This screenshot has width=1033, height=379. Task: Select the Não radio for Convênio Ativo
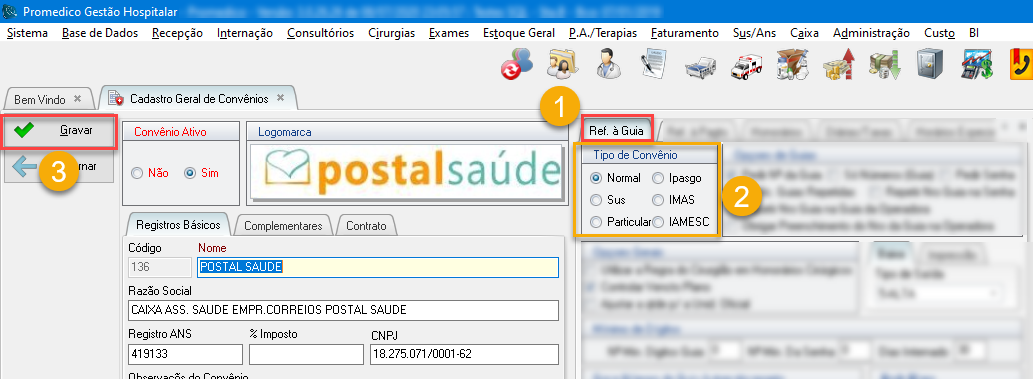point(150,173)
